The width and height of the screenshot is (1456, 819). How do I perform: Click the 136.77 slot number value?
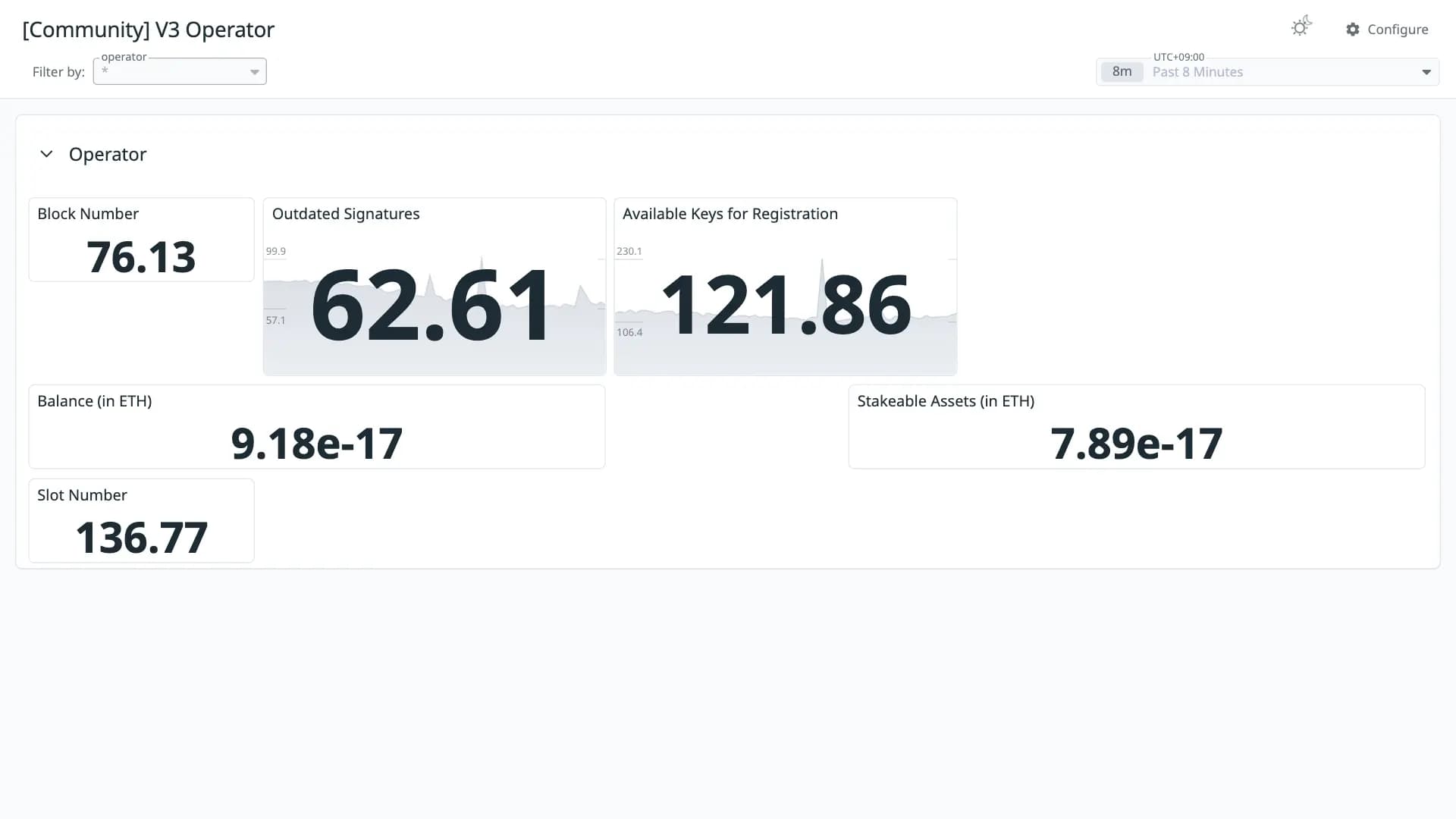(141, 538)
